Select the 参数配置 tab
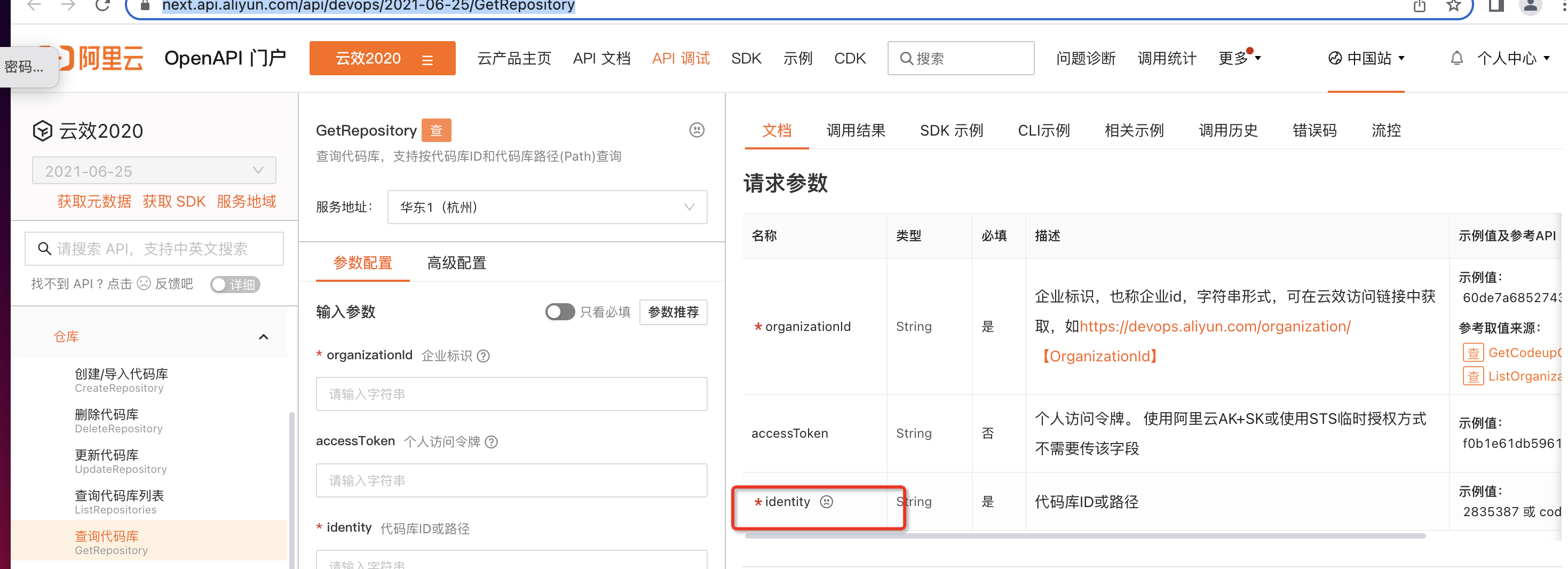The width and height of the screenshot is (1568, 569). pyautogui.click(x=363, y=263)
